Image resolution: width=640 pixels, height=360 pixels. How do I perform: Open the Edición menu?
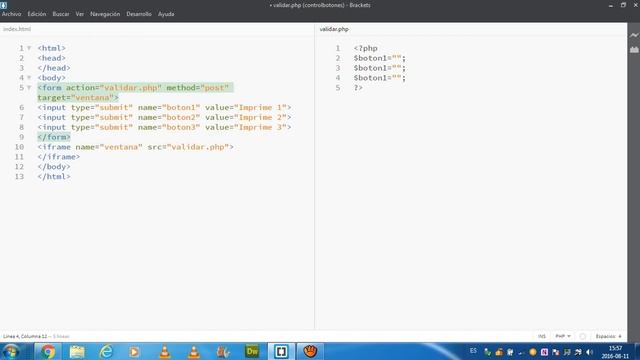(x=37, y=14)
